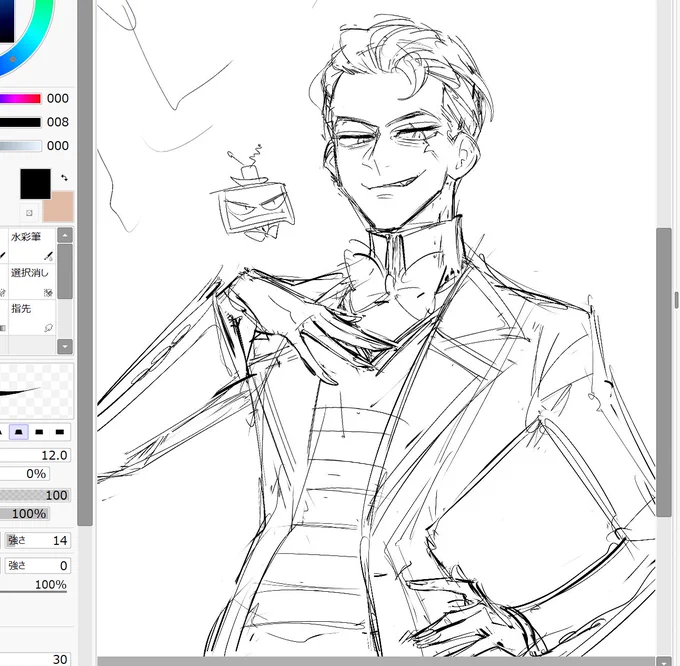The image size is (680, 666).
Task: Click the highlighted brush edge shape
Action: [18, 432]
